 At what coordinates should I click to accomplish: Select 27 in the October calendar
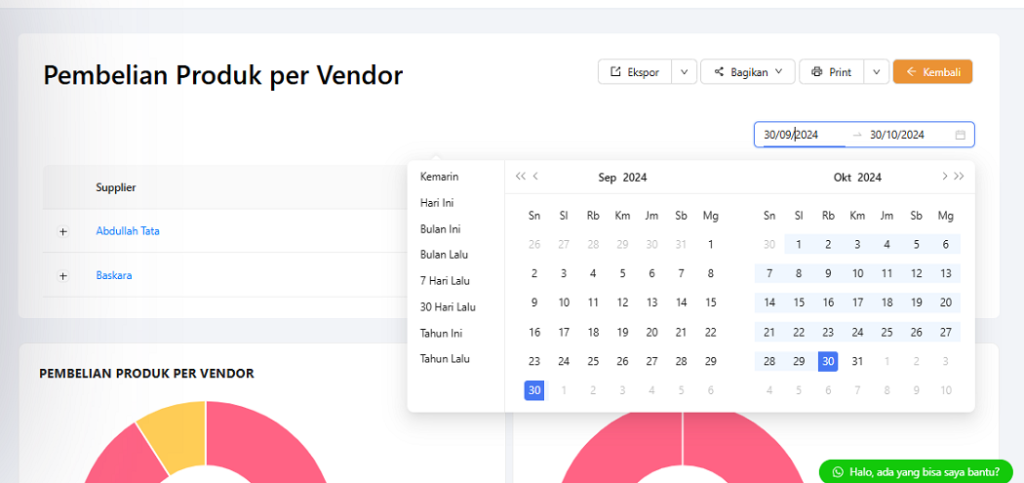[946, 332]
